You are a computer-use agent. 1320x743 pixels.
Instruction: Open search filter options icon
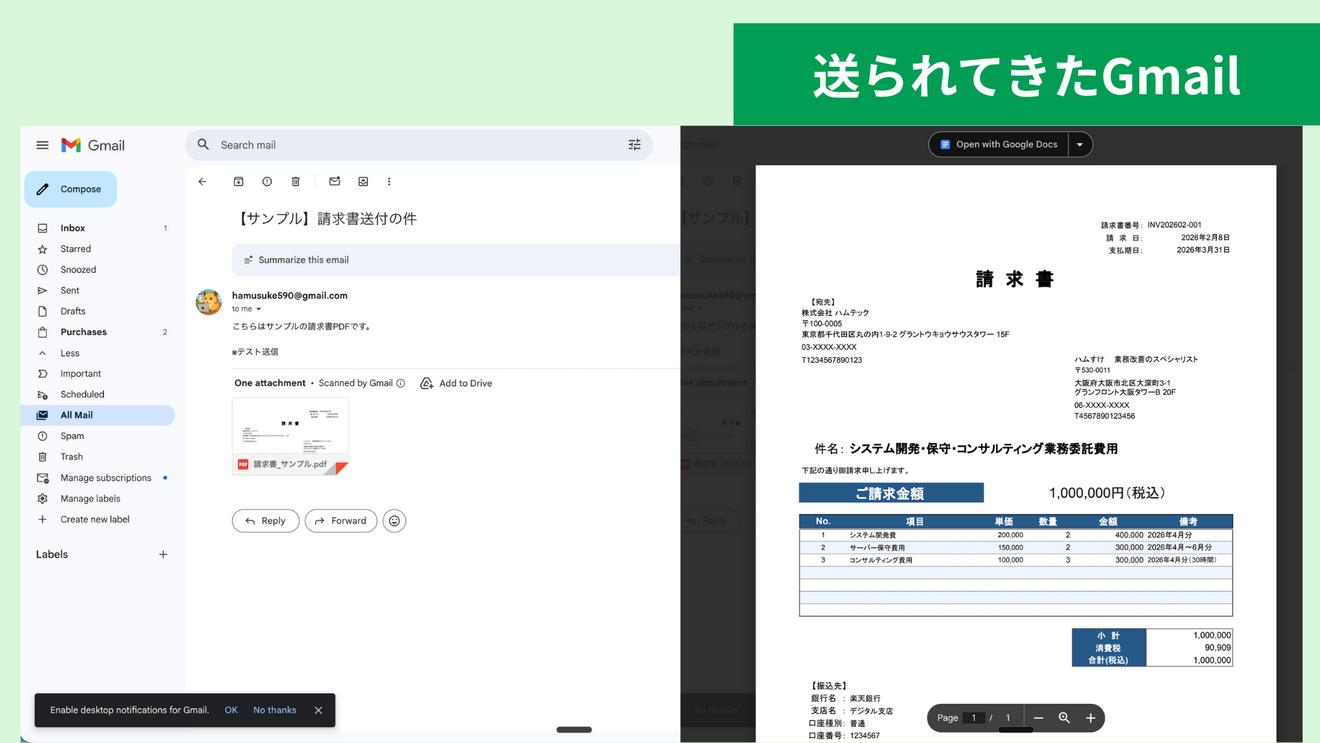[x=634, y=145]
